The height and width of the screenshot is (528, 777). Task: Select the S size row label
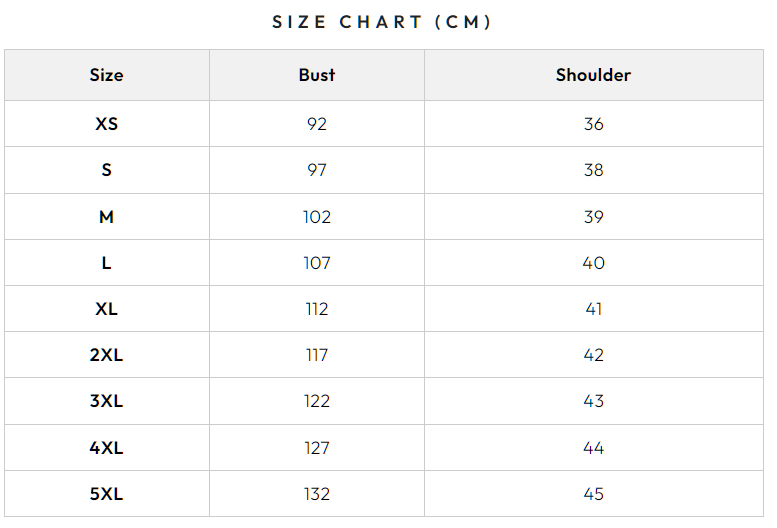pyautogui.click(x=106, y=170)
